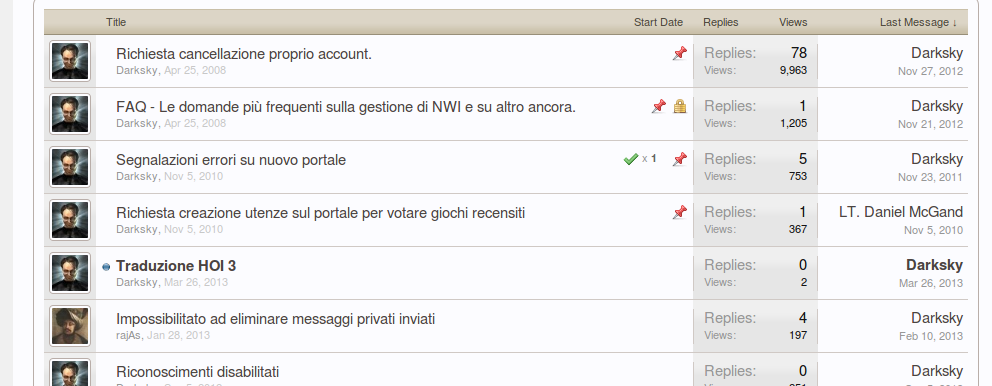Click pin icon beside FAQ thread lock
The image size is (992, 386).
point(659,107)
